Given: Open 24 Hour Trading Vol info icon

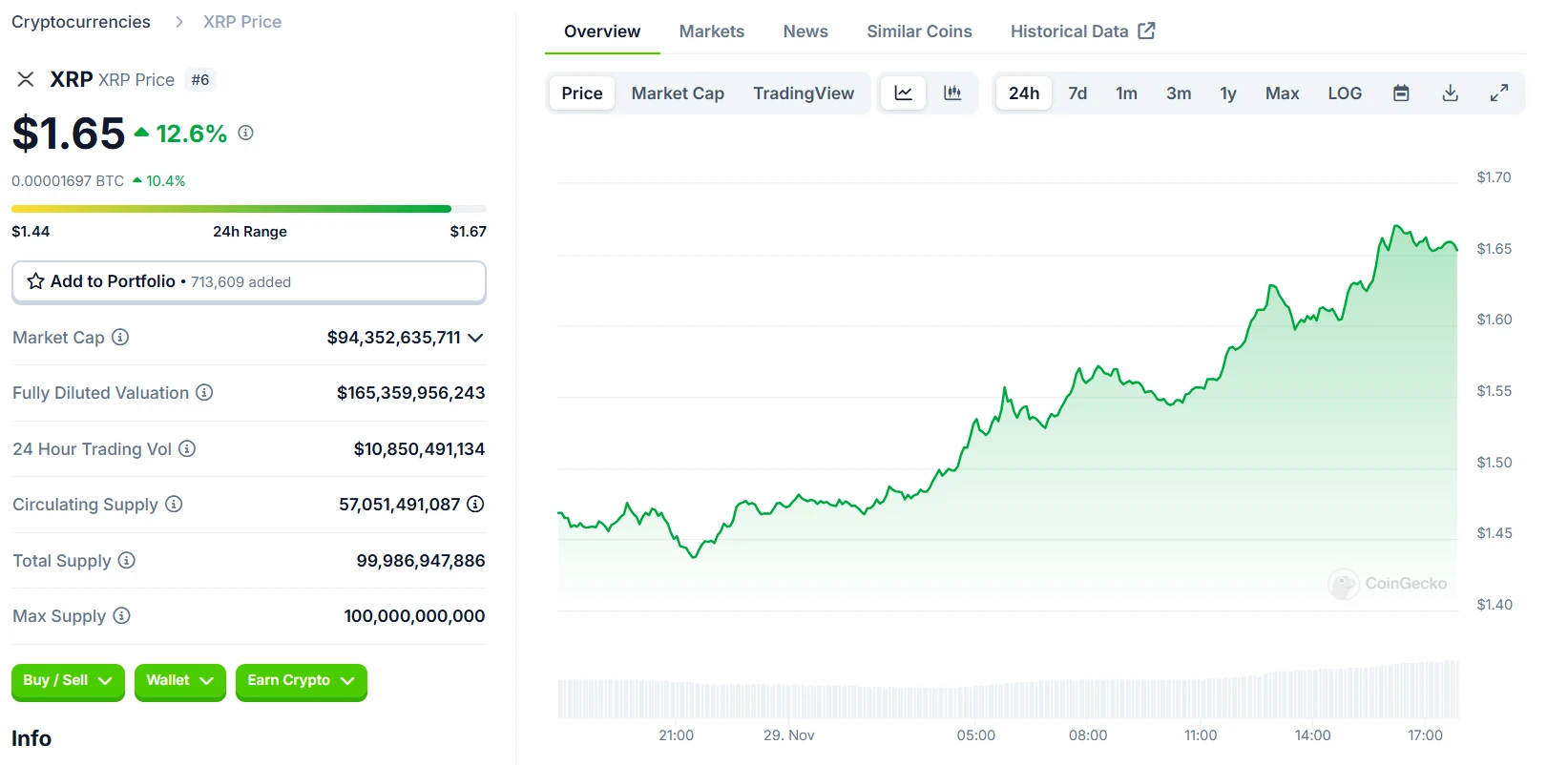Looking at the screenshot, I should (187, 448).
